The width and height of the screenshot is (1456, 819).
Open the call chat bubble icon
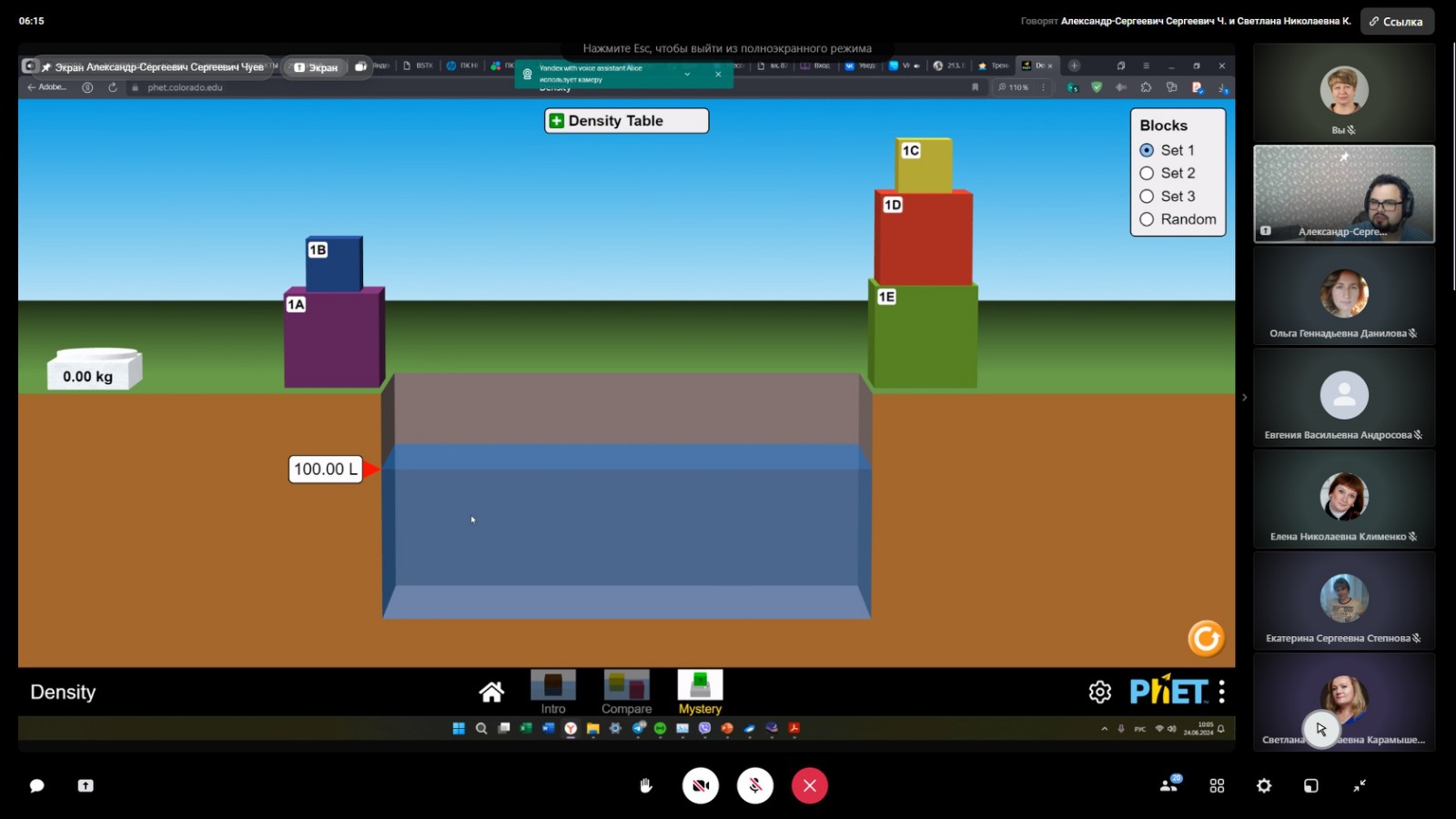[x=37, y=785]
